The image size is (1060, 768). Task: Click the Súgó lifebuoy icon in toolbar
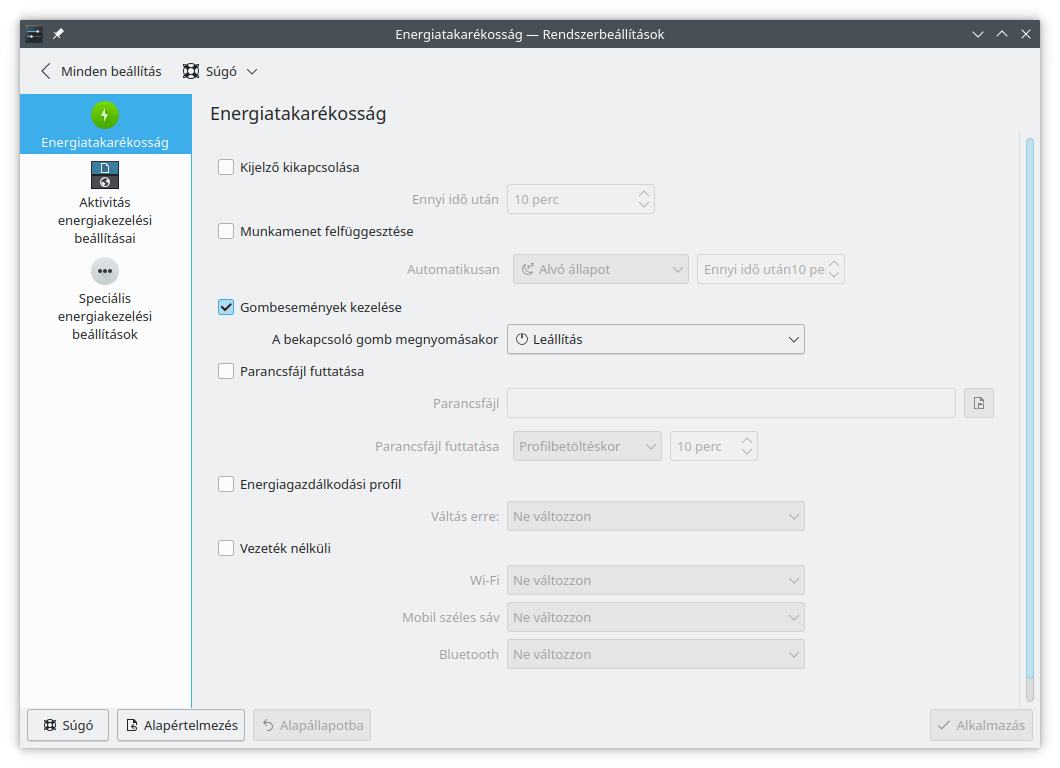(191, 72)
